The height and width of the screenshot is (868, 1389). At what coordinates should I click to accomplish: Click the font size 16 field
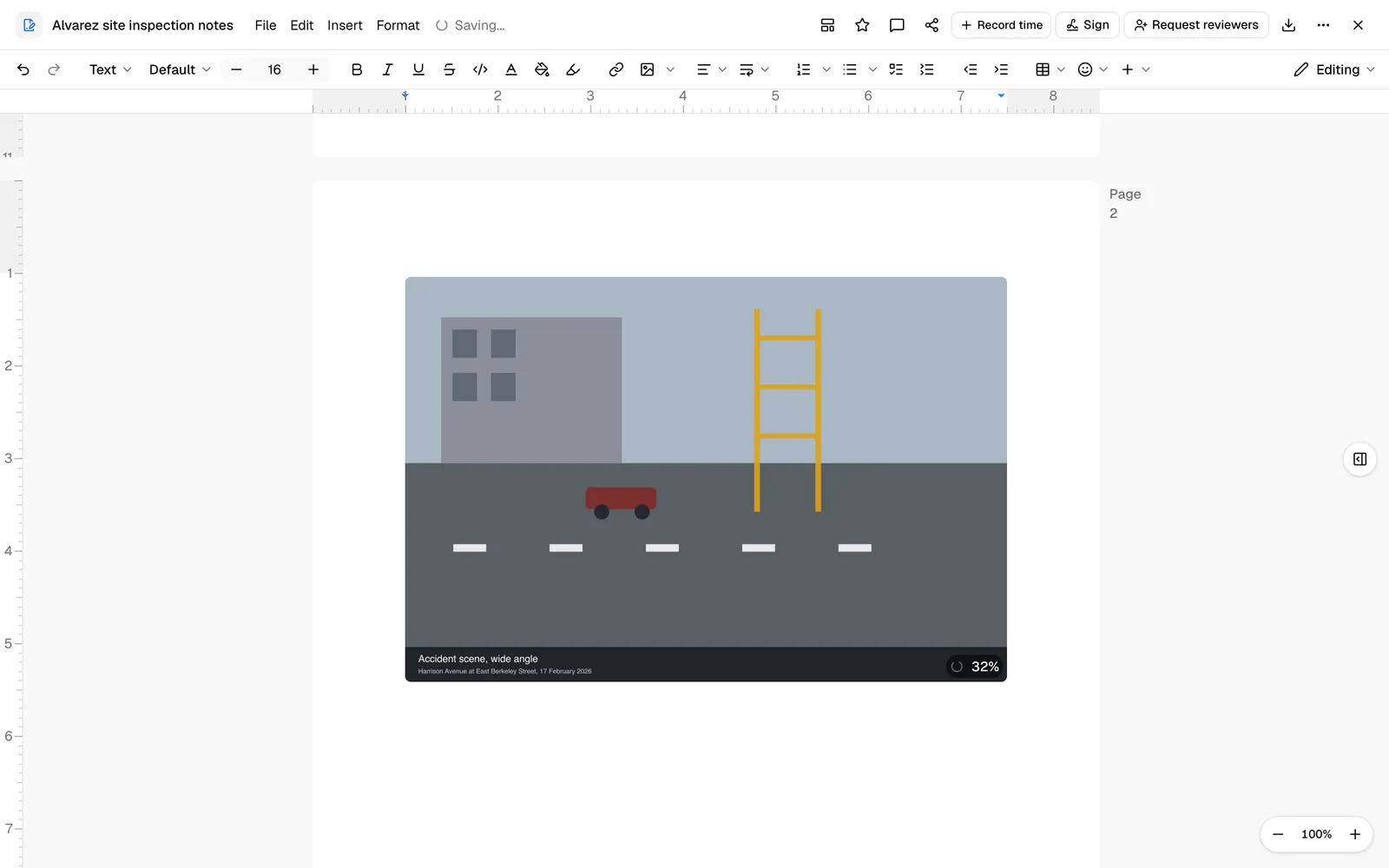click(x=274, y=69)
